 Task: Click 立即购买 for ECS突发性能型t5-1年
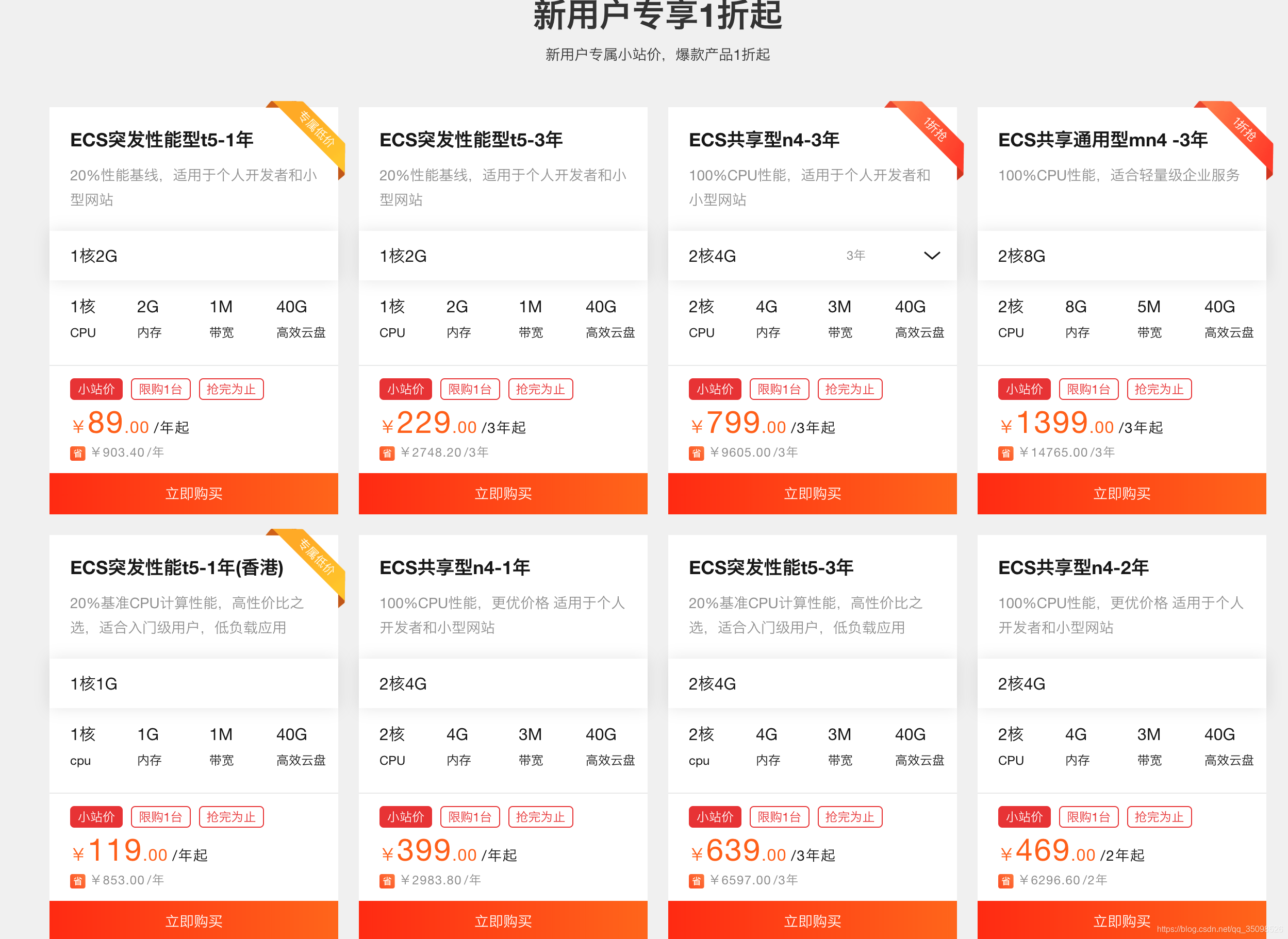coord(193,493)
